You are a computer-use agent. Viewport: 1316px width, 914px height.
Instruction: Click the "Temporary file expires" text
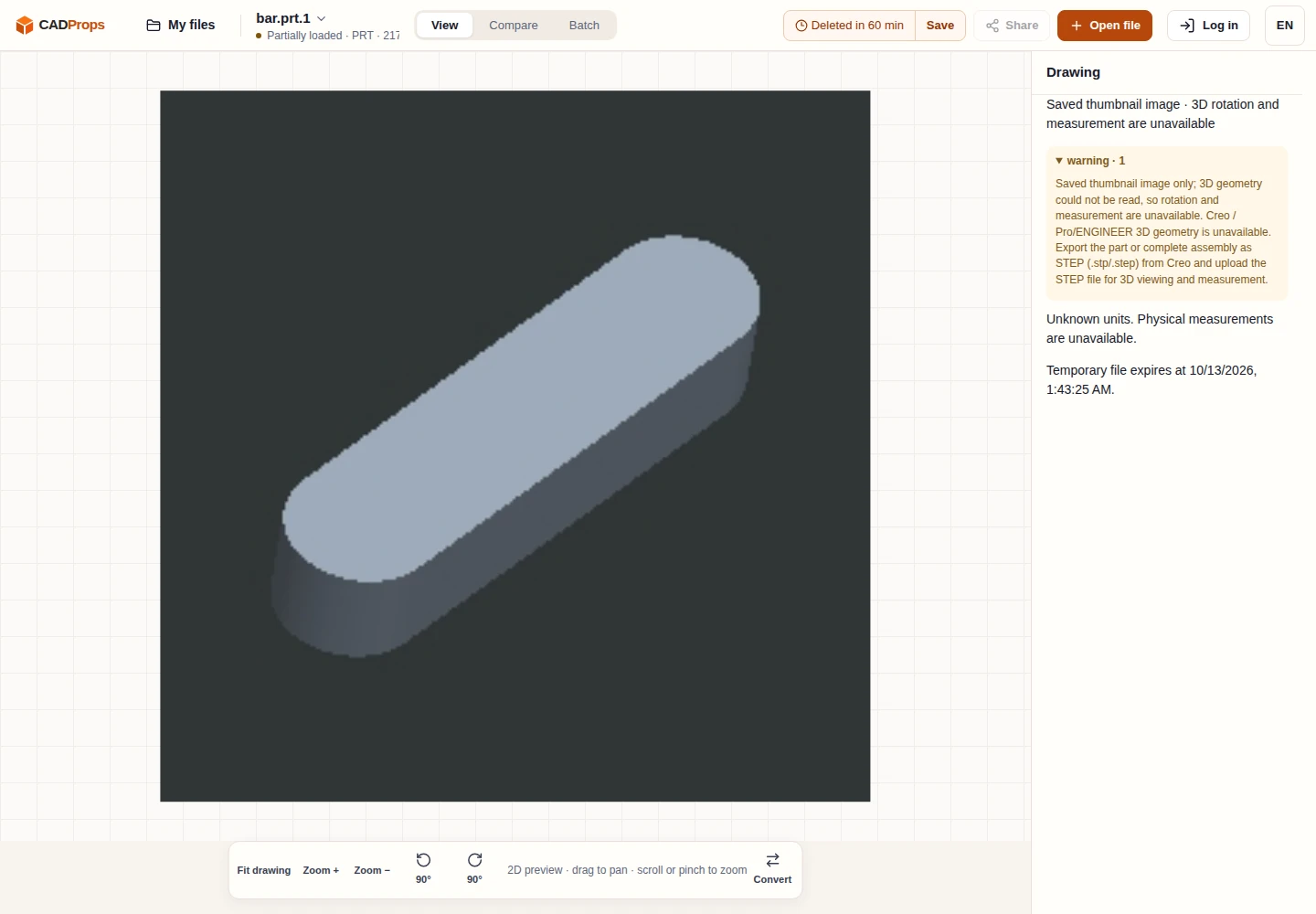pyautogui.click(x=1151, y=380)
